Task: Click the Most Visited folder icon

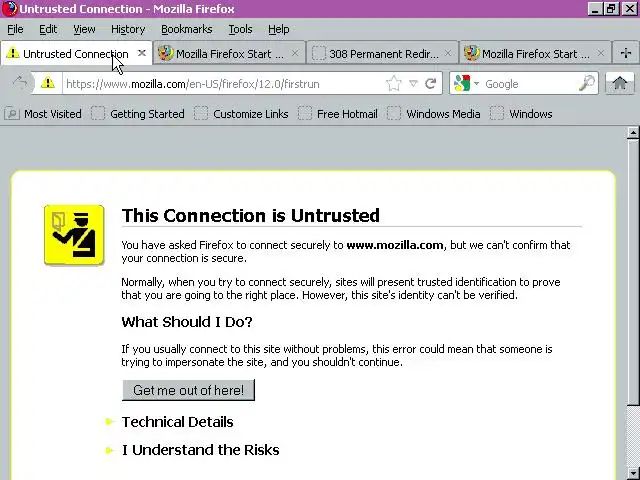Action: coord(12,113)
